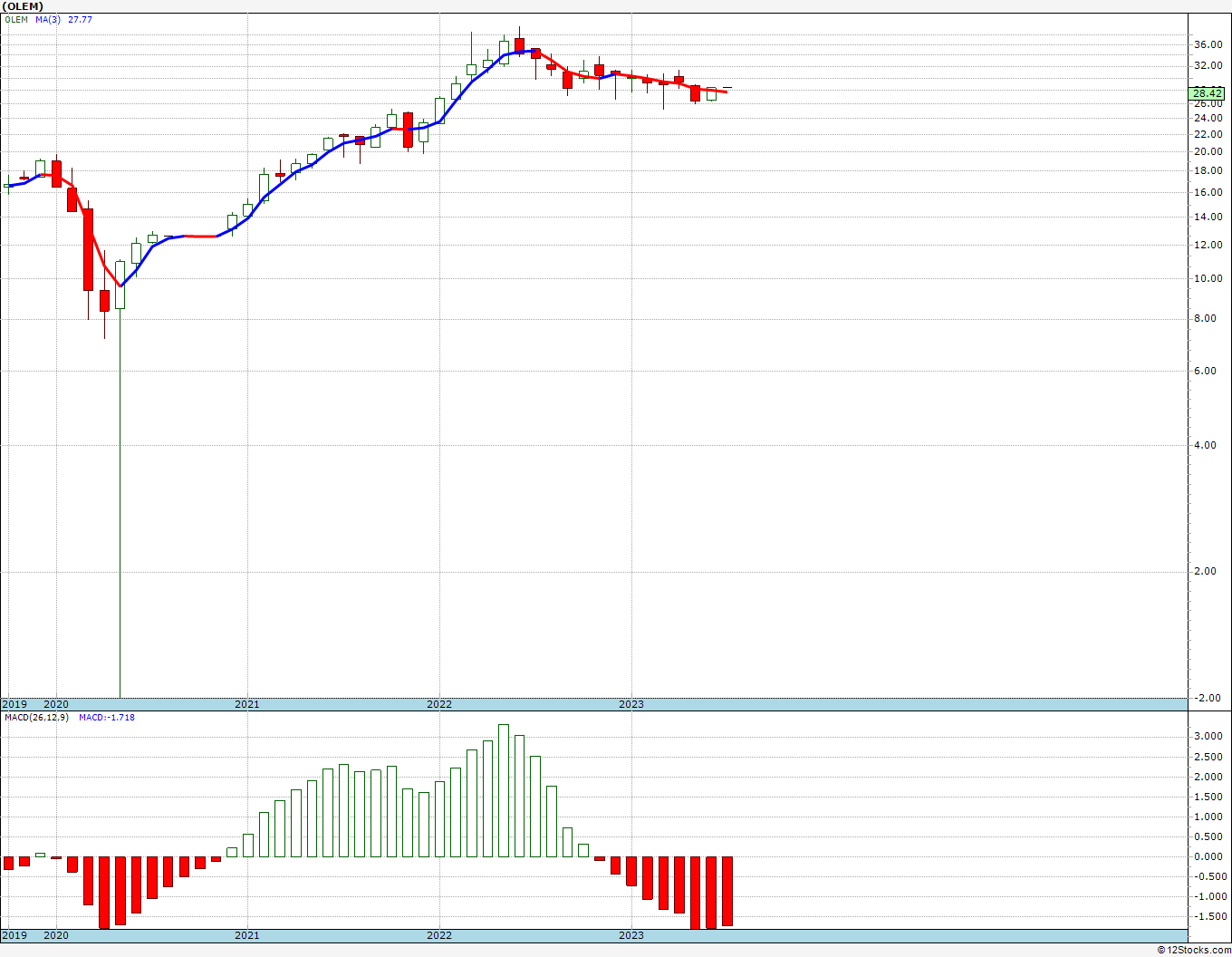
Task: Select 2020 on the MACD panel time axis
Action: pyautogui.click(x=56, y=935)
